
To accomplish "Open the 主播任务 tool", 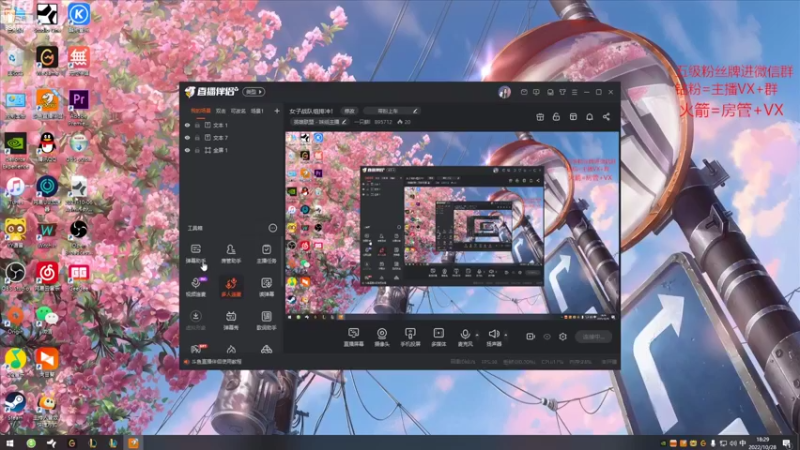I will (266, 254).
